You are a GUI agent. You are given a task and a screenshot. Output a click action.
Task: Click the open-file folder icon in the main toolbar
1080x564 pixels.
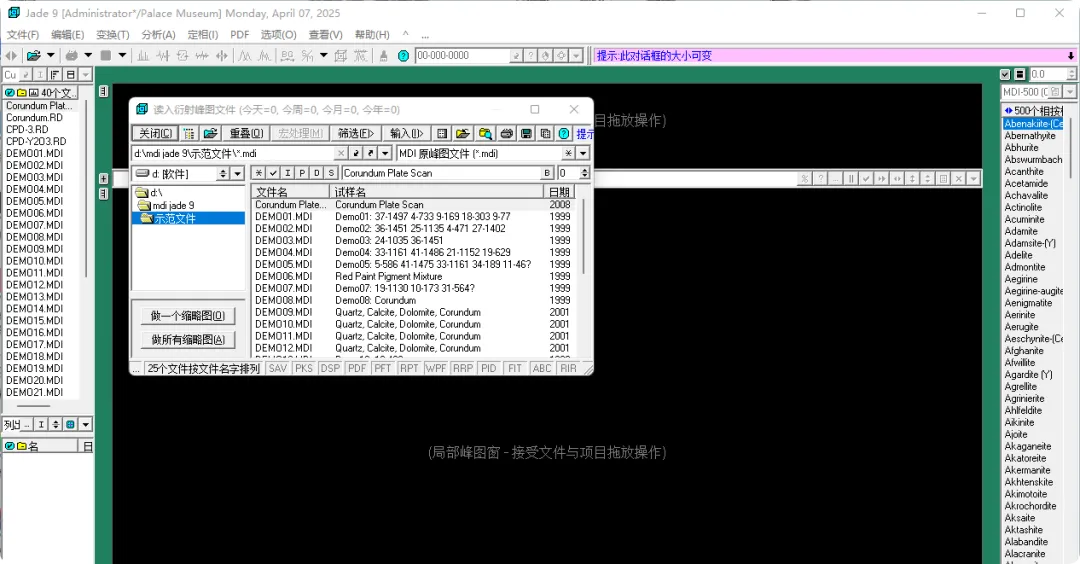point(33,56)
